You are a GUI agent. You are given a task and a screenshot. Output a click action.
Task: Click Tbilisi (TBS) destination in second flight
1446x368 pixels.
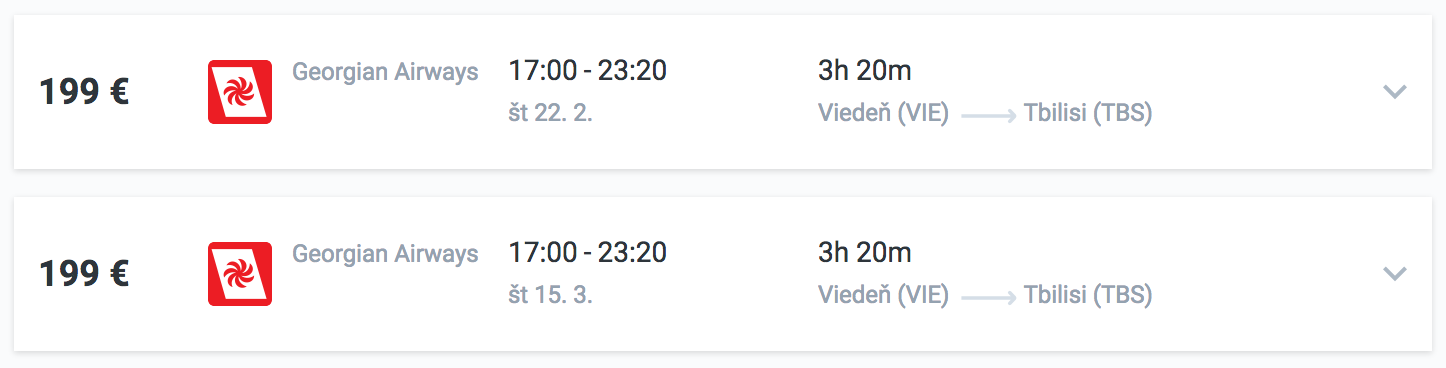click(1088, 296)
